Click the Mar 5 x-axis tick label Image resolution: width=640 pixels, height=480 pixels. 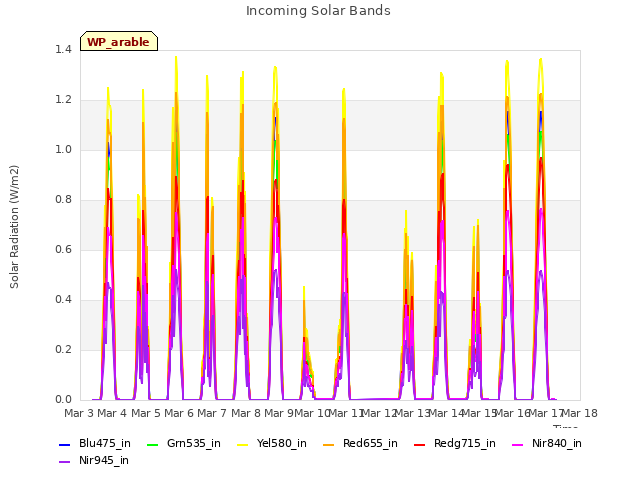point(146,413)
